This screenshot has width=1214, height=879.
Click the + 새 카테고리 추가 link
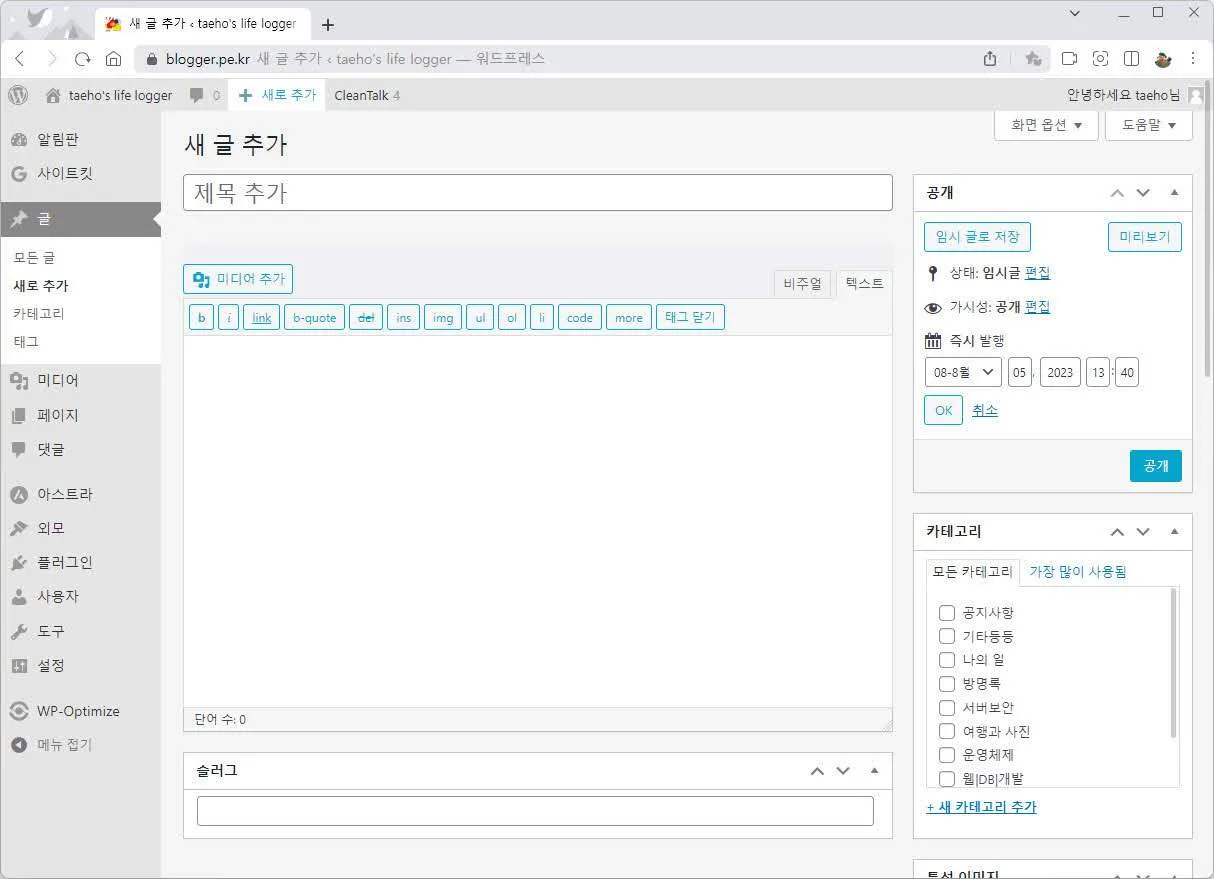(981, 807)
